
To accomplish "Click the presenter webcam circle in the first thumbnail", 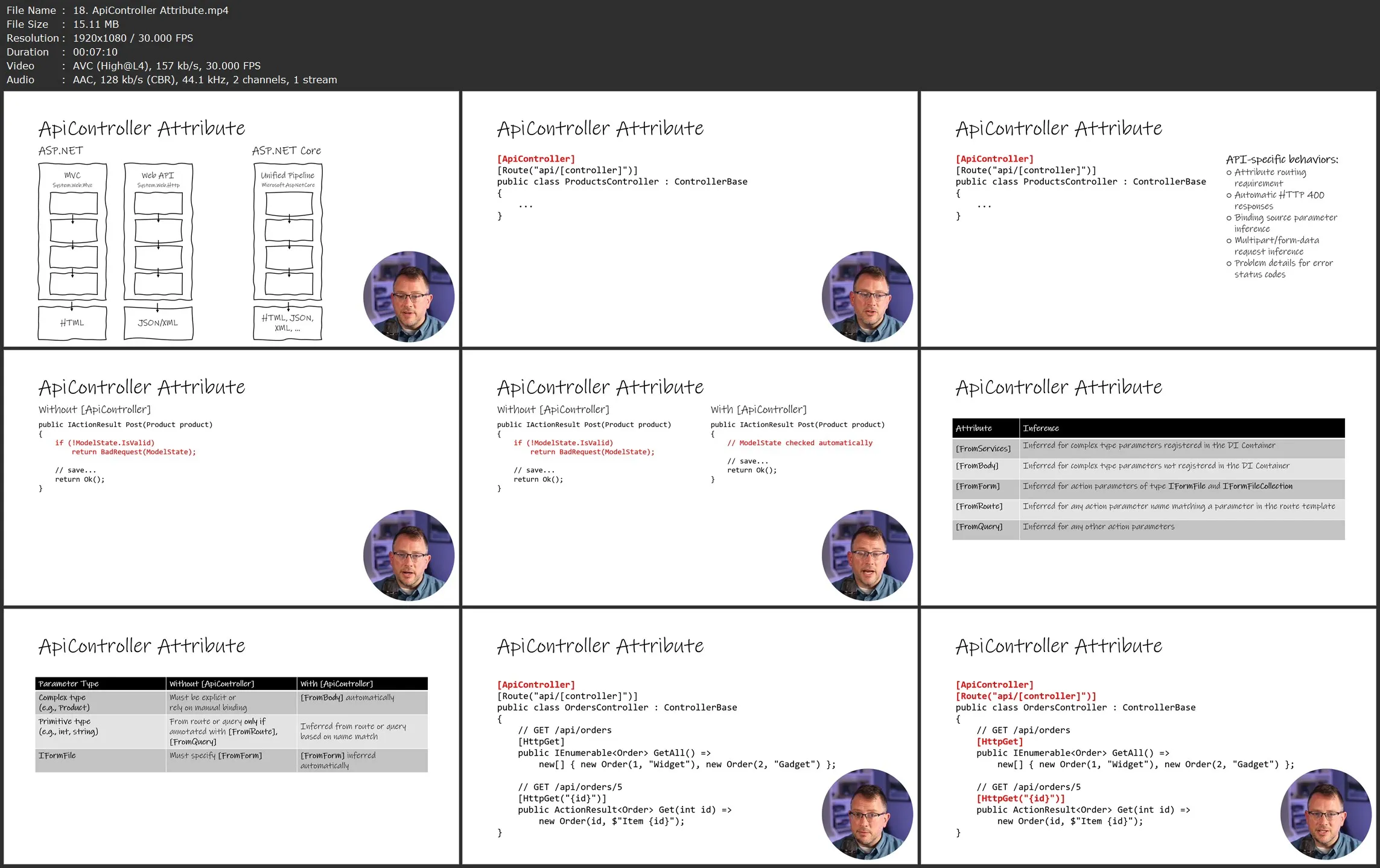I will [409, 296].
